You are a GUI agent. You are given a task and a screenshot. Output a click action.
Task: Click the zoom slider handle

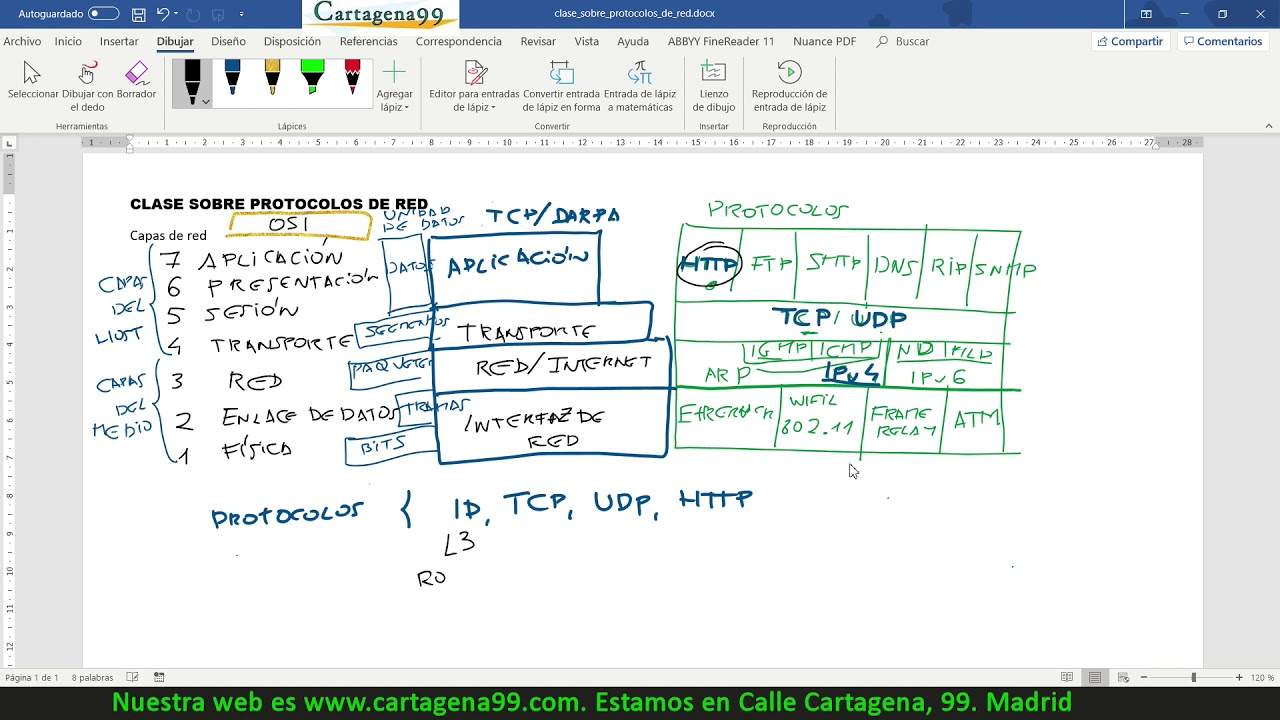point(1193,678)
